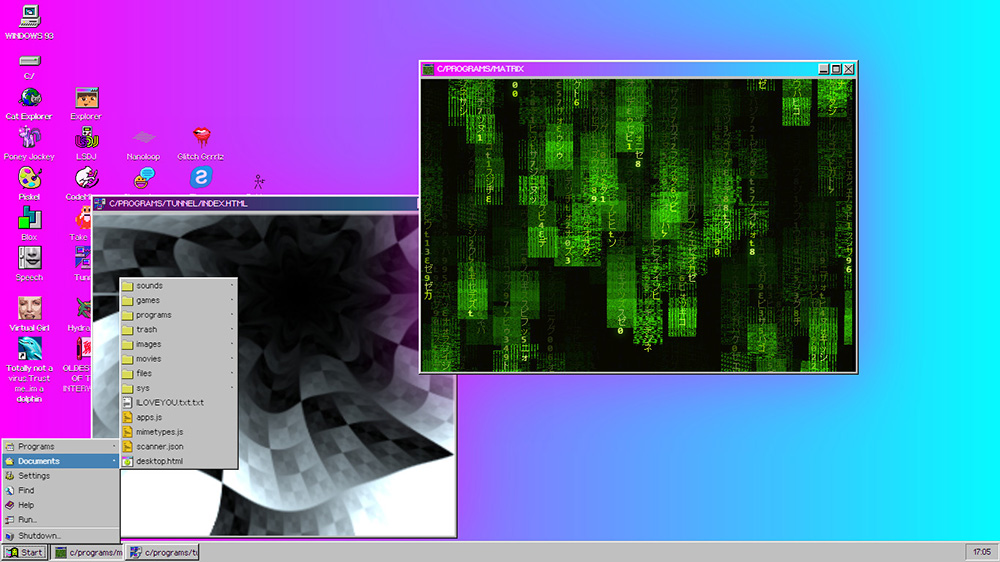Launch Cat Explorer from desktop
1000x562 pixels.
pyautogui.click(x=29, y=104)
